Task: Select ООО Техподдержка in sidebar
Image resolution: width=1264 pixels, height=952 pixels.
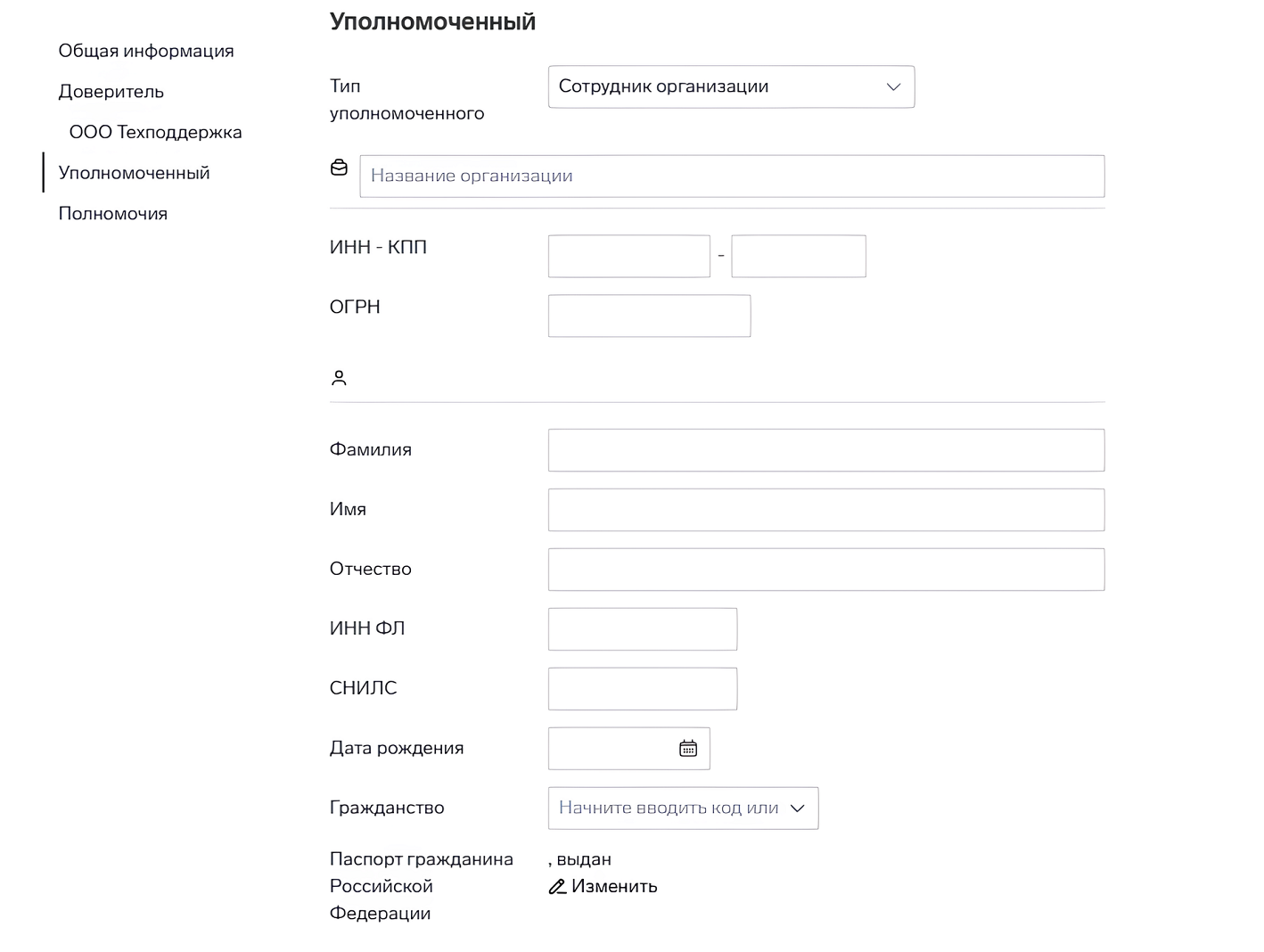Action: [156, 133]
